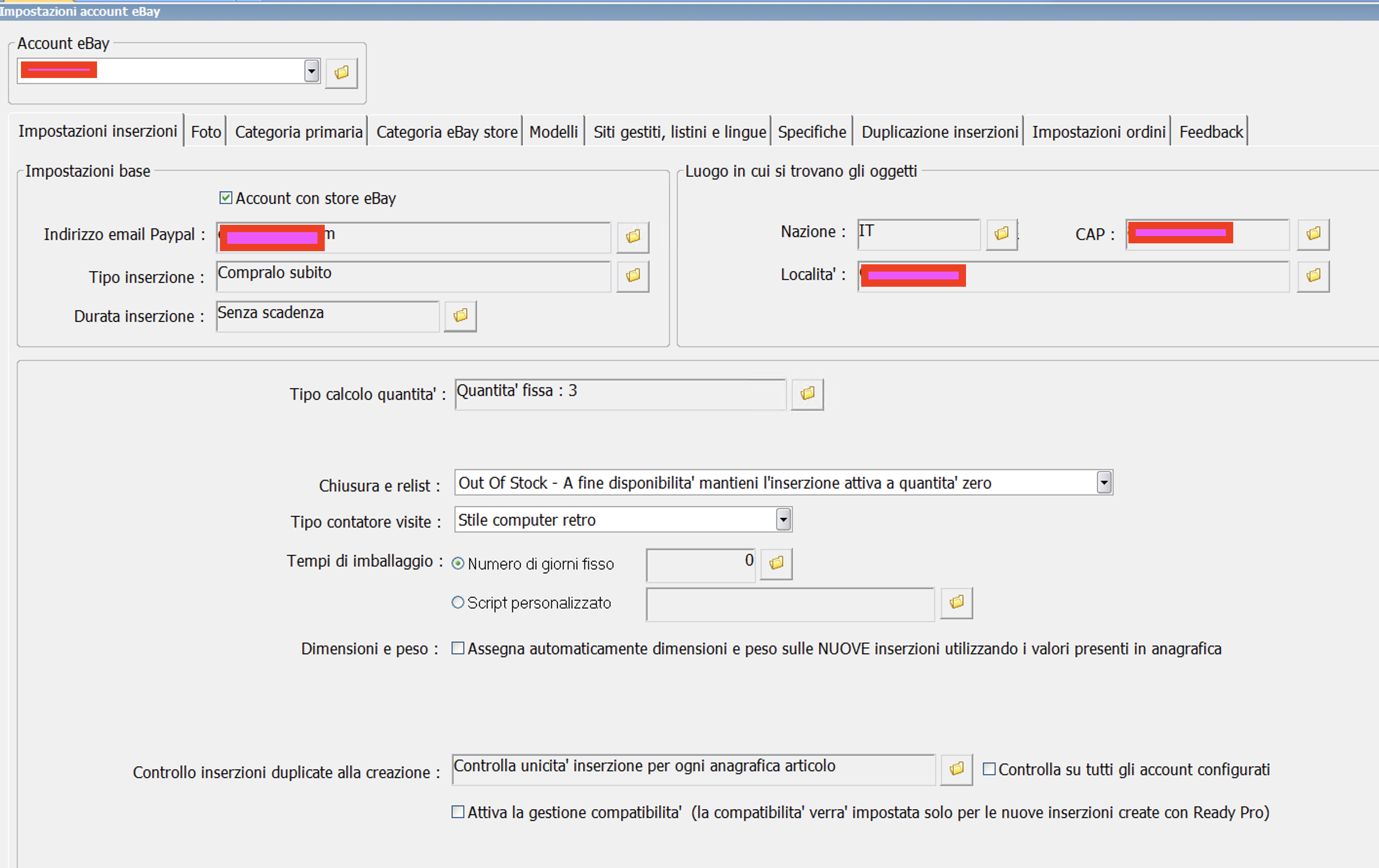Click the Nazione field containing IT
Image resolution: width=1379 pixels, height=868 pixels.
919,234
